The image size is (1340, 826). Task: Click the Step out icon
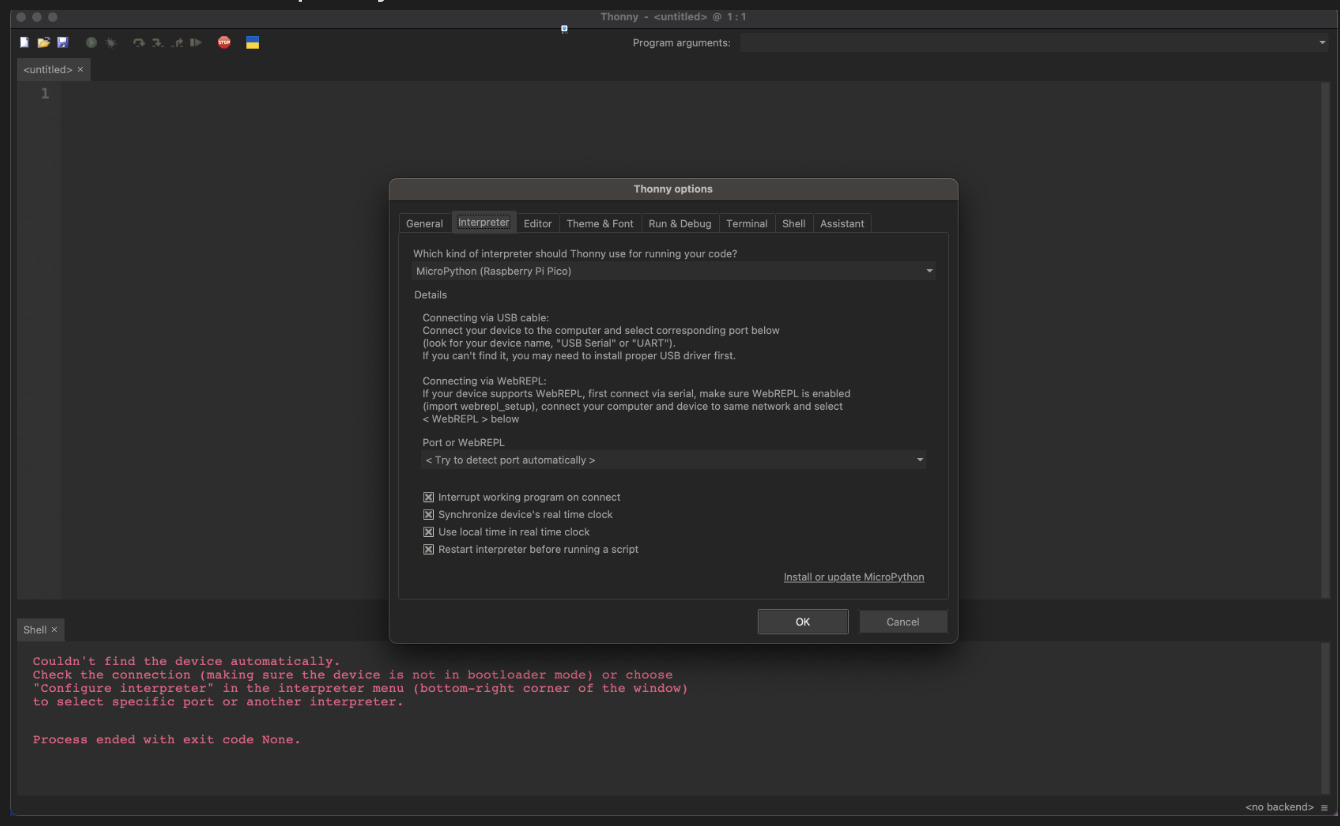click(x=177, y=43)
